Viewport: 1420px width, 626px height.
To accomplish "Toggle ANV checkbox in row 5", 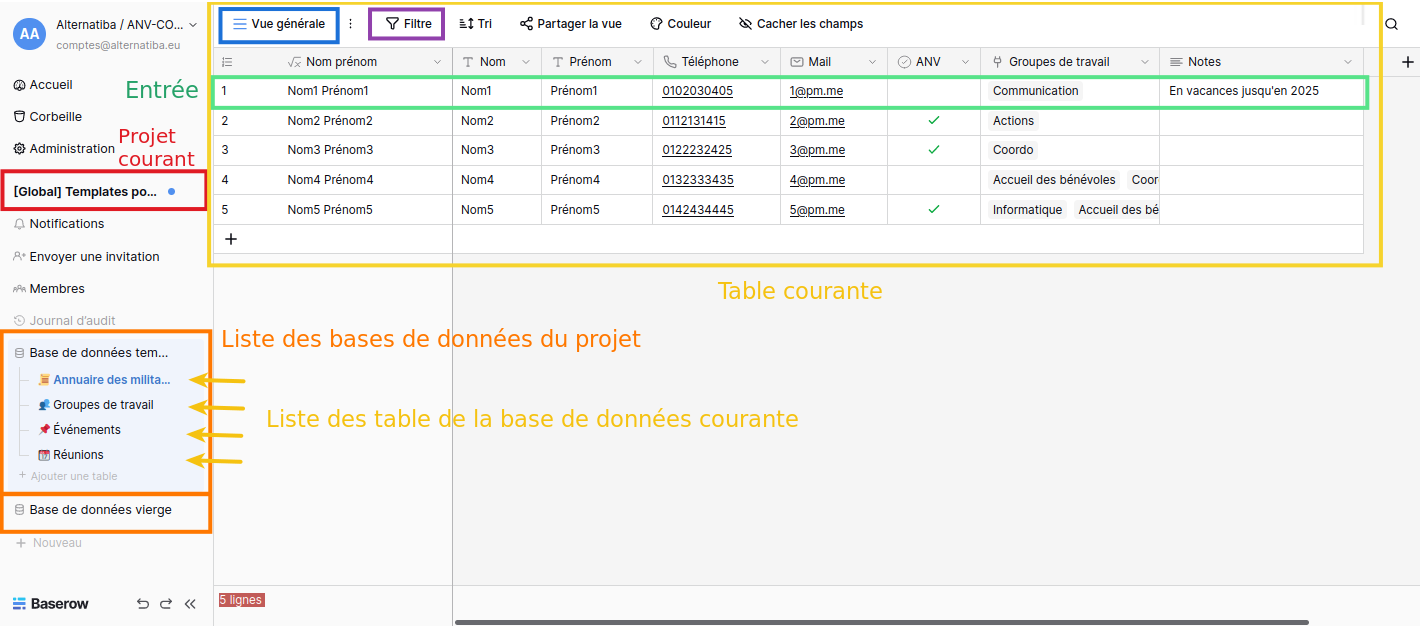I will (x=933, y=210).
